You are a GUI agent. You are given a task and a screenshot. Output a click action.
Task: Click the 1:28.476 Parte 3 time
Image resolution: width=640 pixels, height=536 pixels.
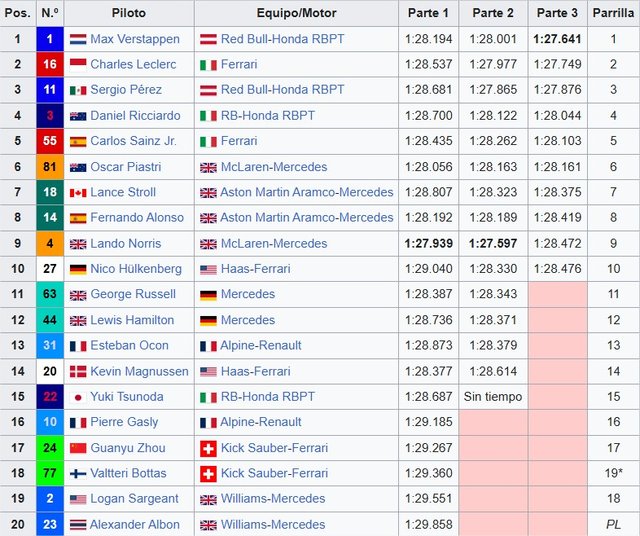[x=557, y=269]
